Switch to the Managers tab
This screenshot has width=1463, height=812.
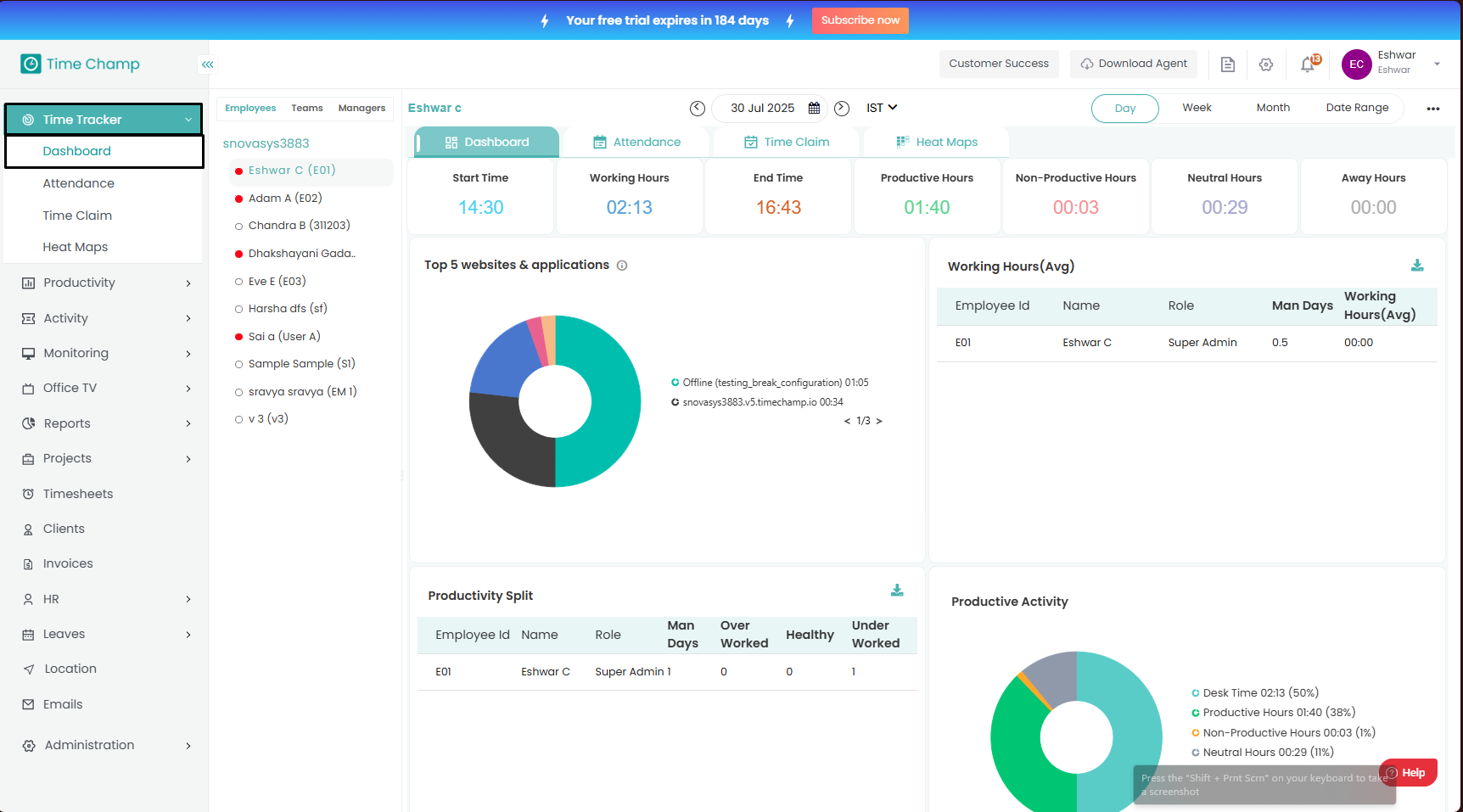(362, 109)
